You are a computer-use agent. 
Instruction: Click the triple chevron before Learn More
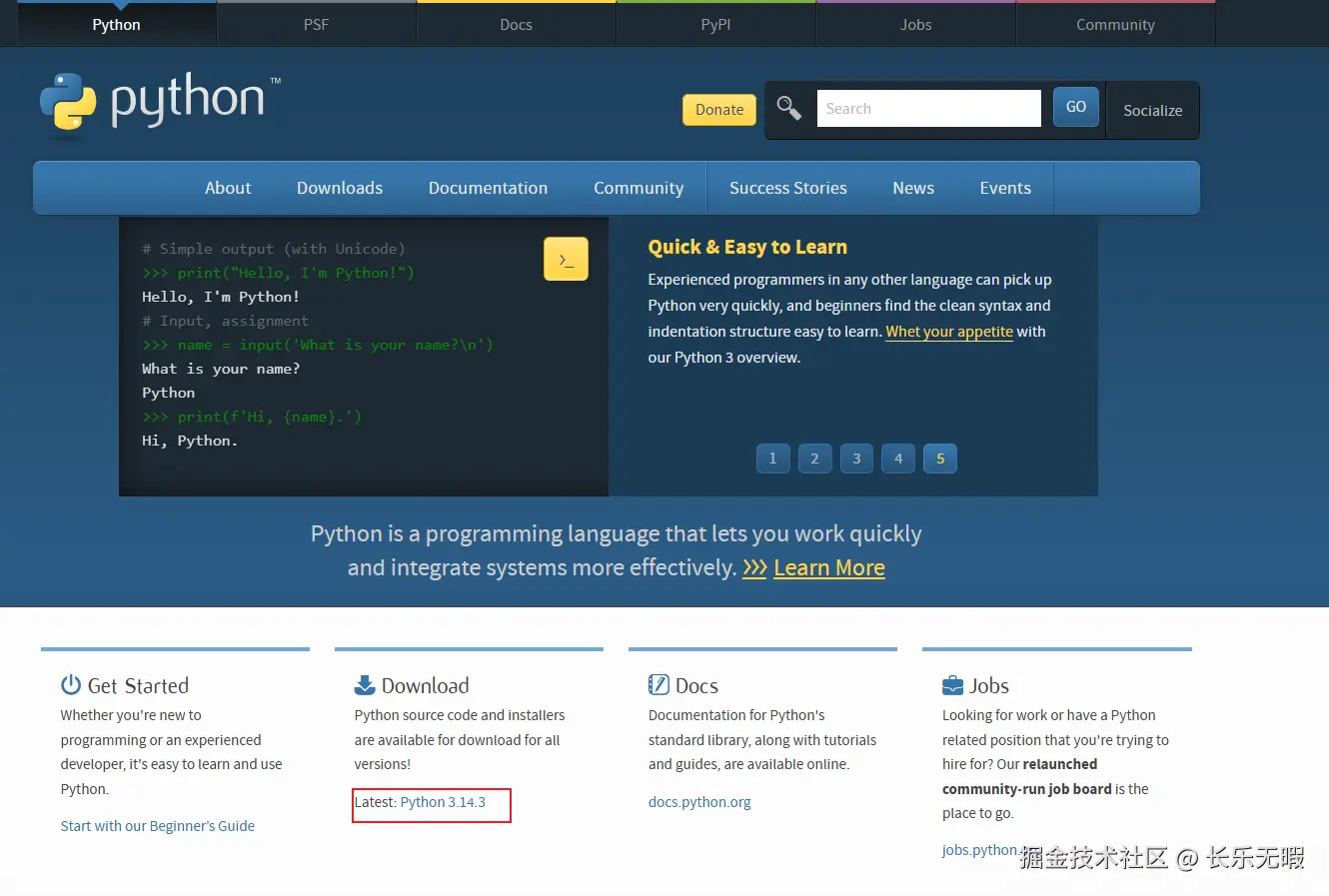pos(754,568)
